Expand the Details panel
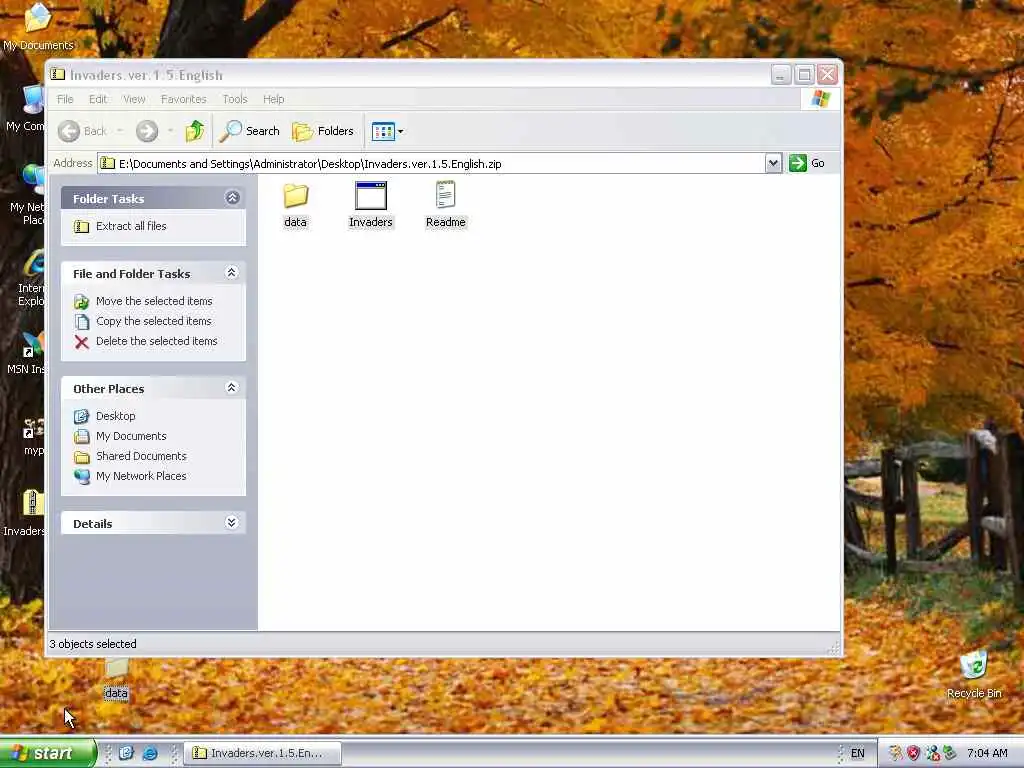 231,522
